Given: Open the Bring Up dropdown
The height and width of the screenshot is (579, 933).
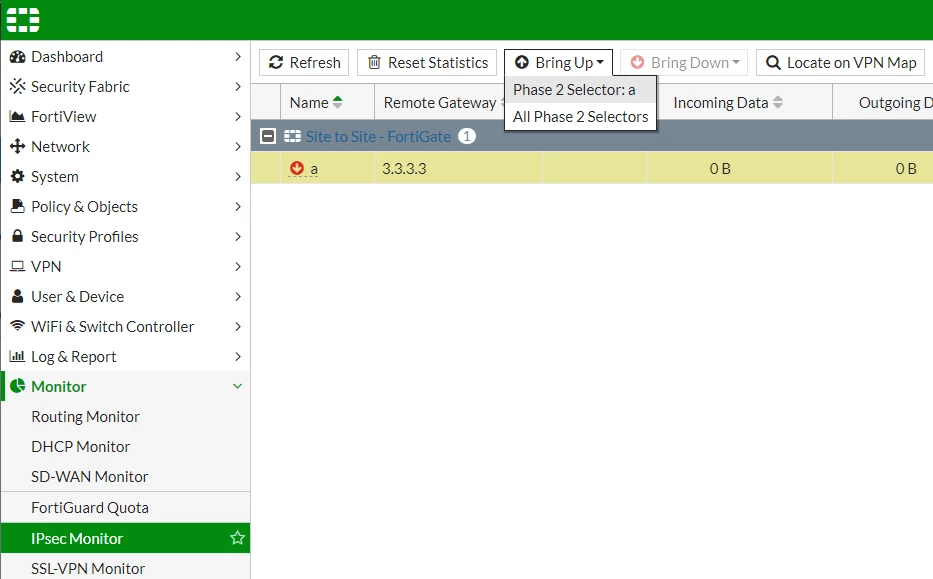Looking at the screenshot, I should click(558, 62).
